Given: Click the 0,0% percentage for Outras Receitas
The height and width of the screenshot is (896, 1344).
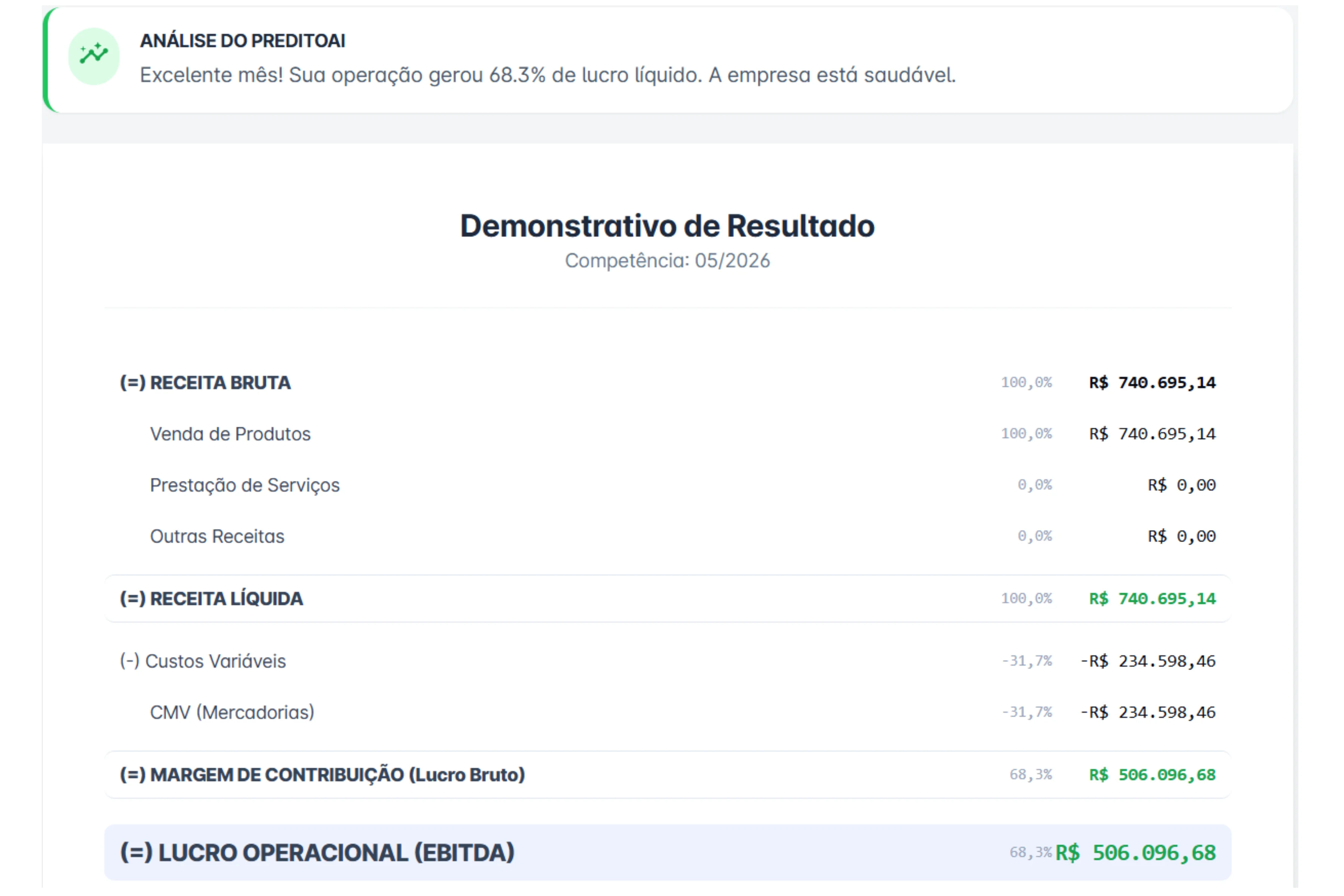Looking at the screenshot, I should pyautogui.click(x=1034, y=536).
